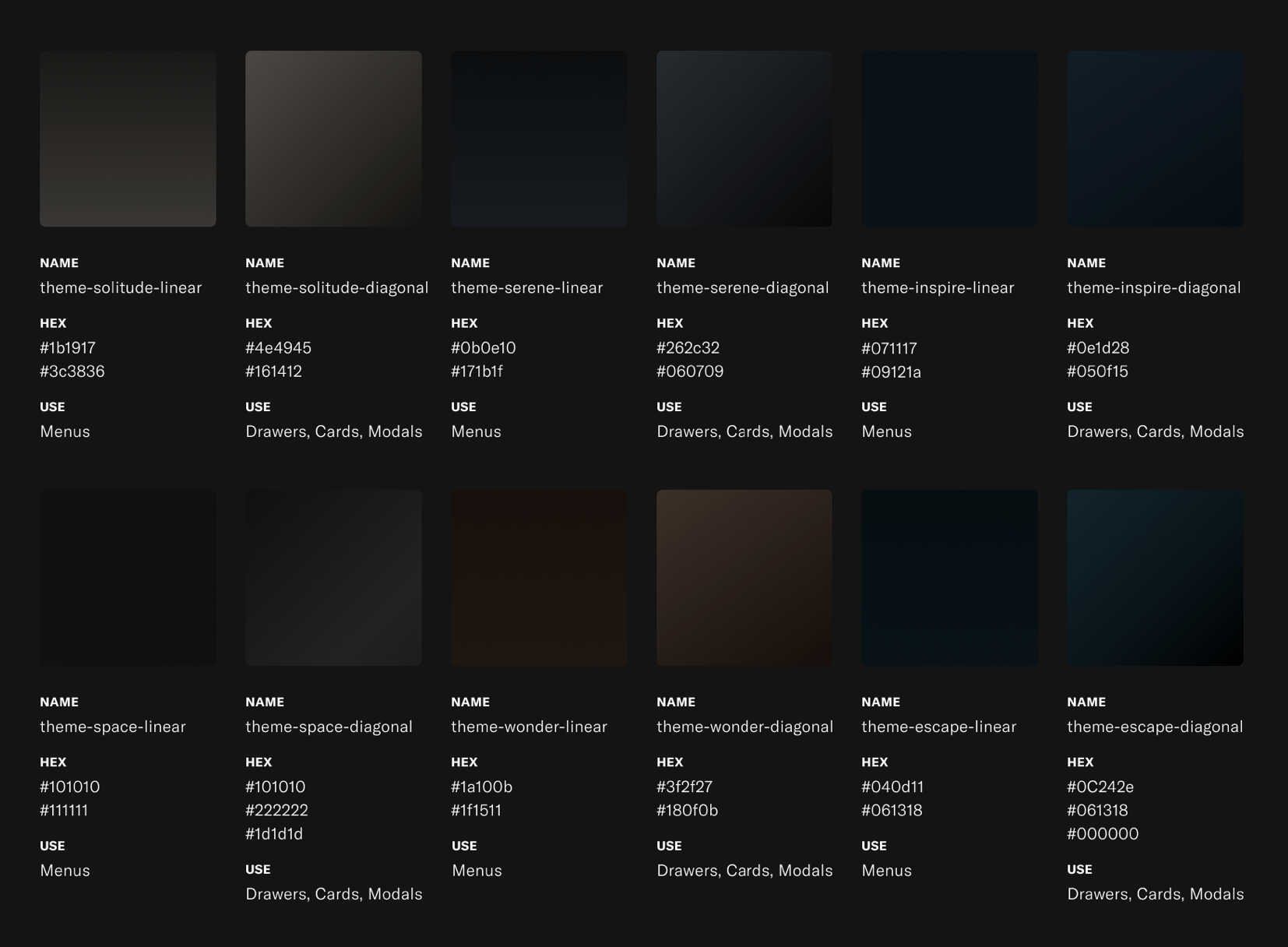Click hex value #060709
Screen dimensions: 1288x947
click(690, 371)
